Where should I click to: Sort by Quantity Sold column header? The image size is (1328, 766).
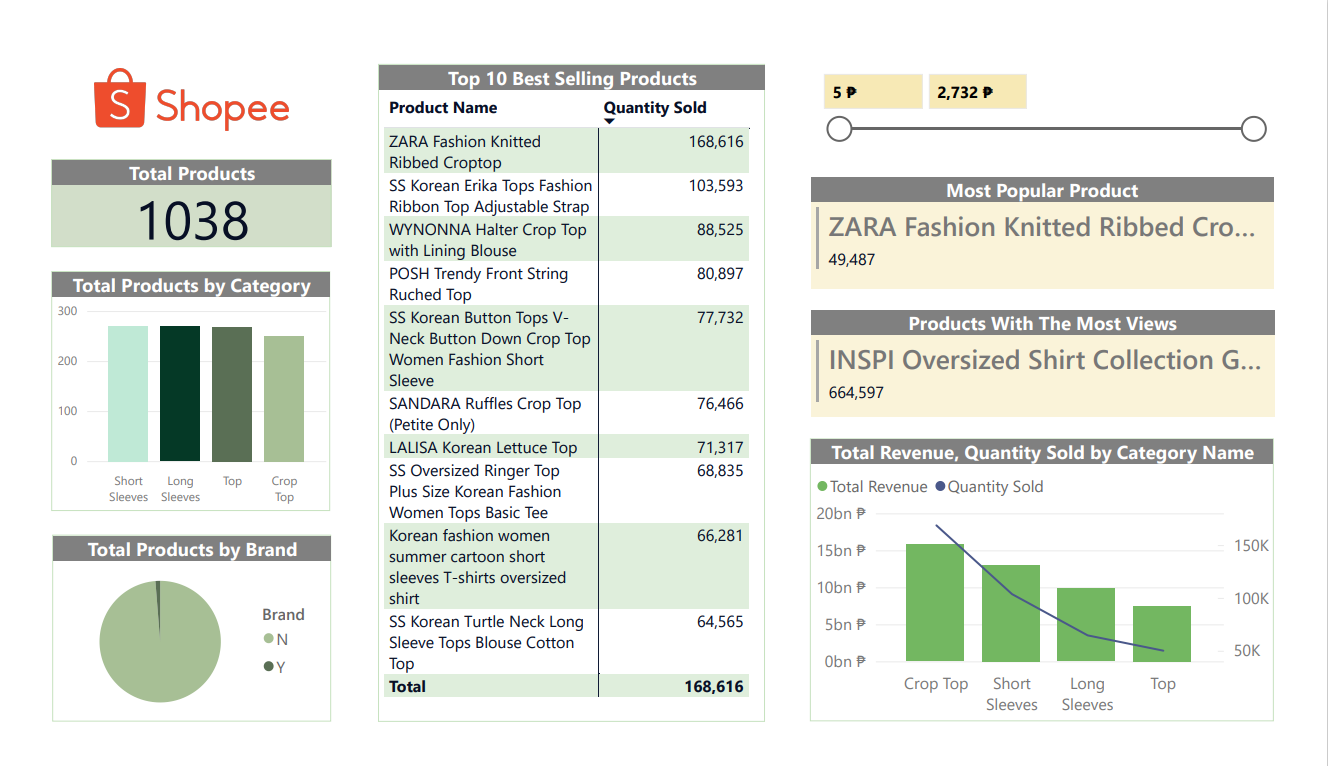tap(655, 108)
